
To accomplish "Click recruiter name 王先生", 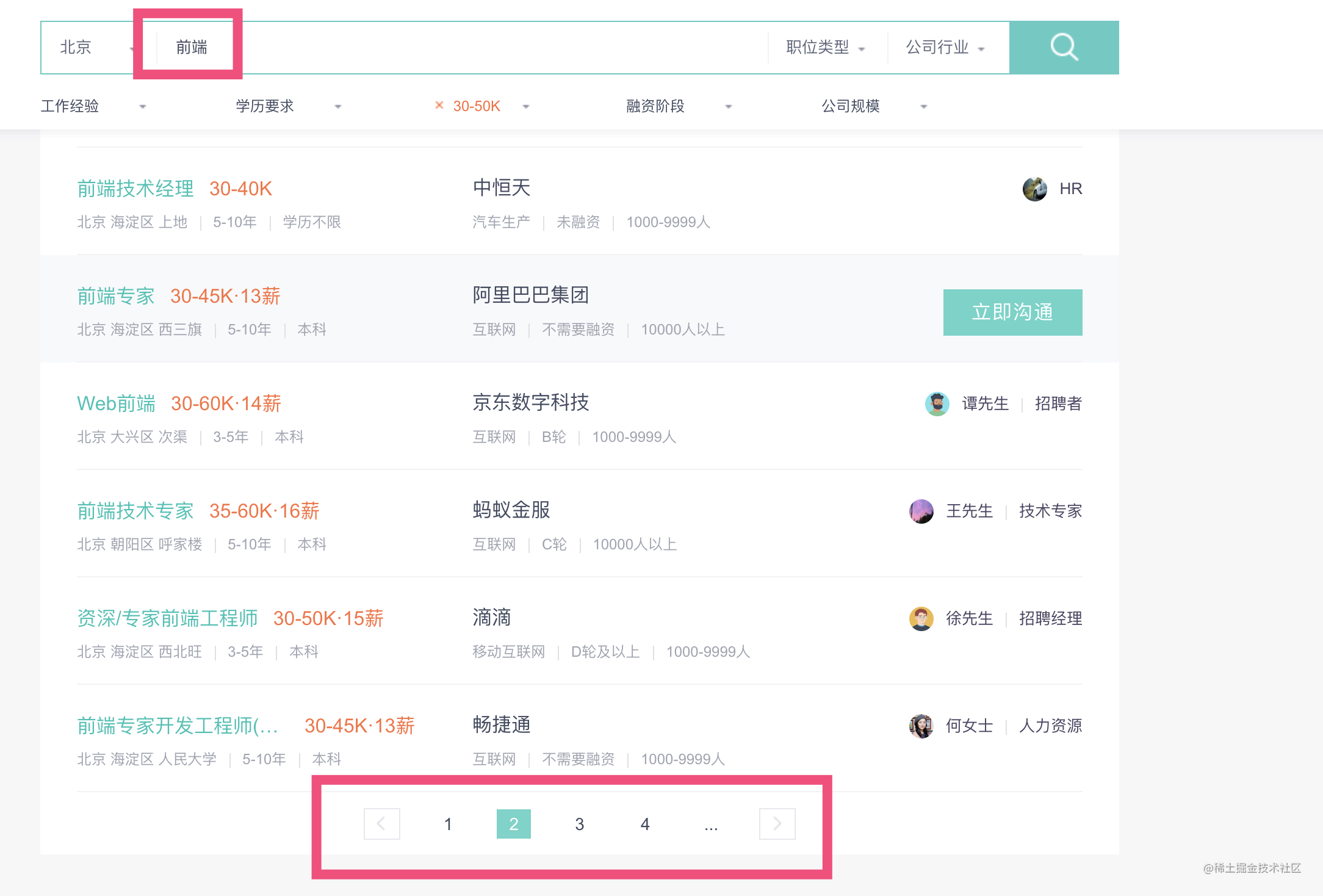I will pyautogui.click(x=970, y=511).
